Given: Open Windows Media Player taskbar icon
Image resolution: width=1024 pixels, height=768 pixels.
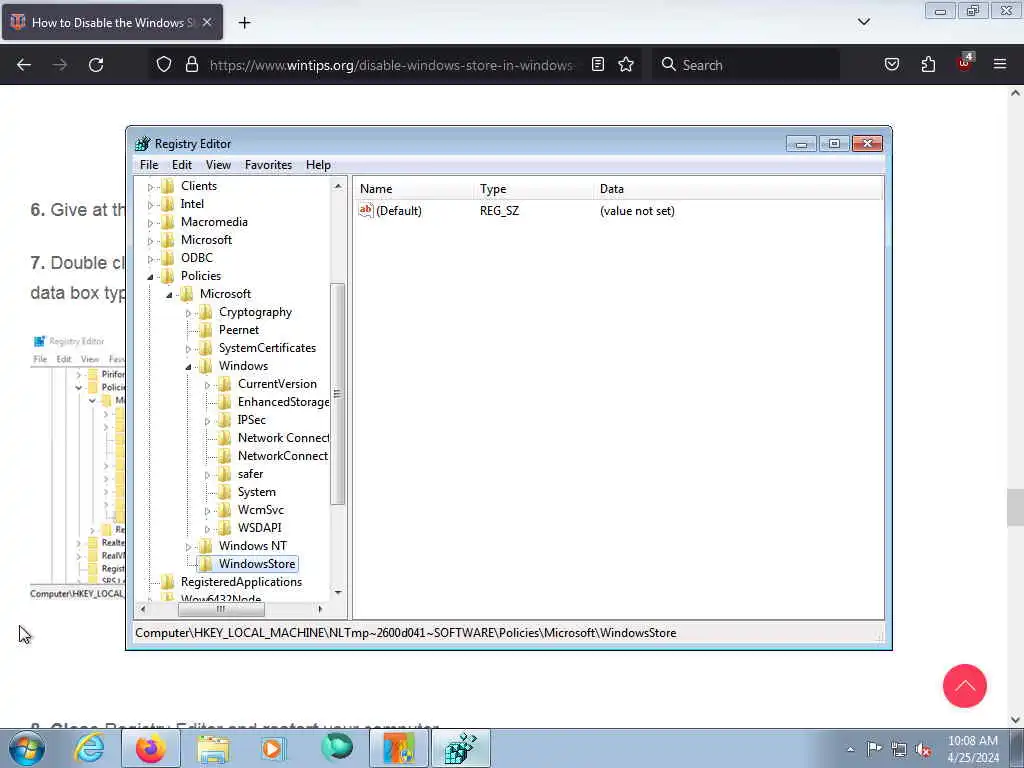Looking at the screenshot, I should tap(274, 748).
